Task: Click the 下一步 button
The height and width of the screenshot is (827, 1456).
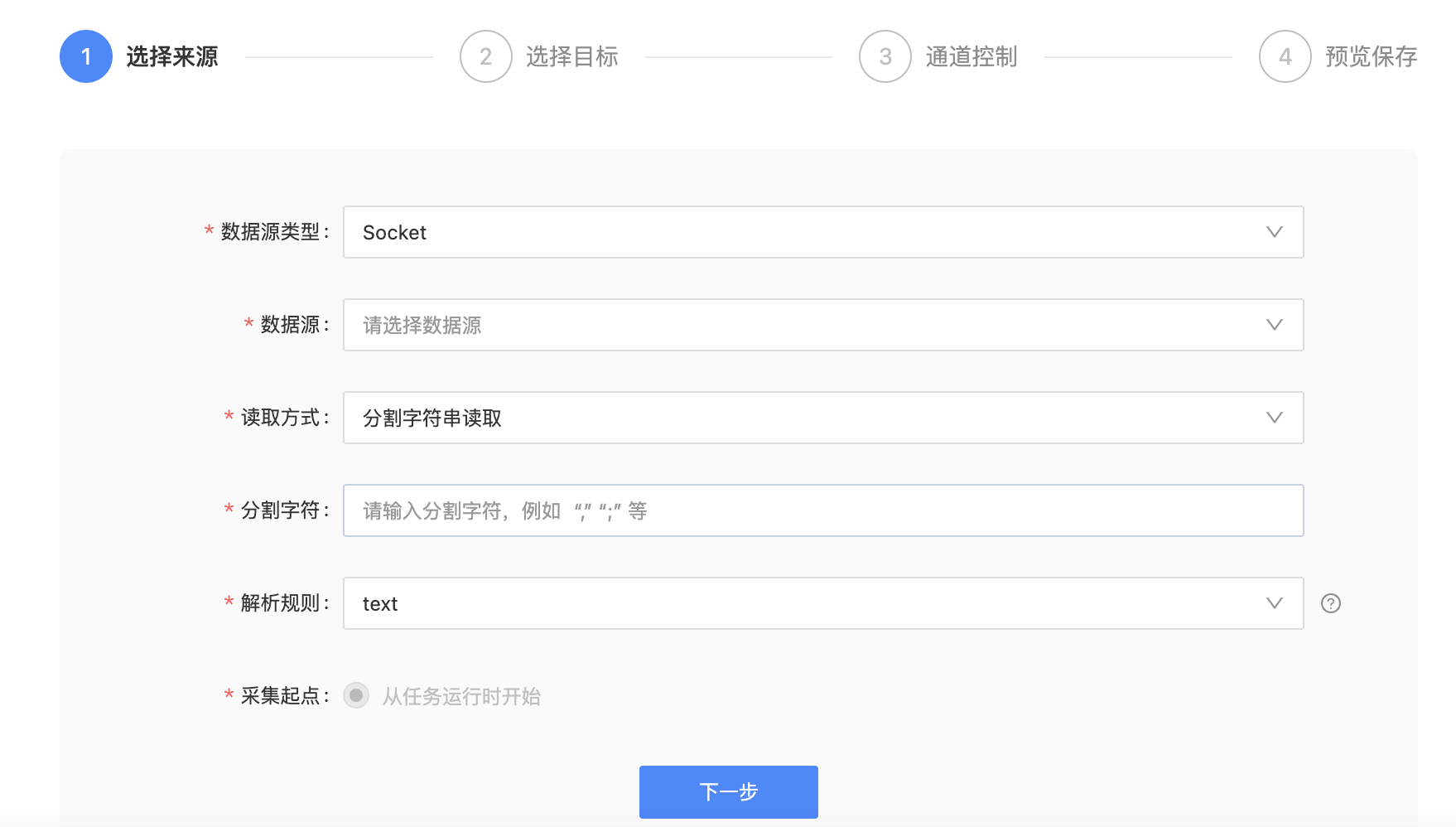Action: [x=729, y=792]
